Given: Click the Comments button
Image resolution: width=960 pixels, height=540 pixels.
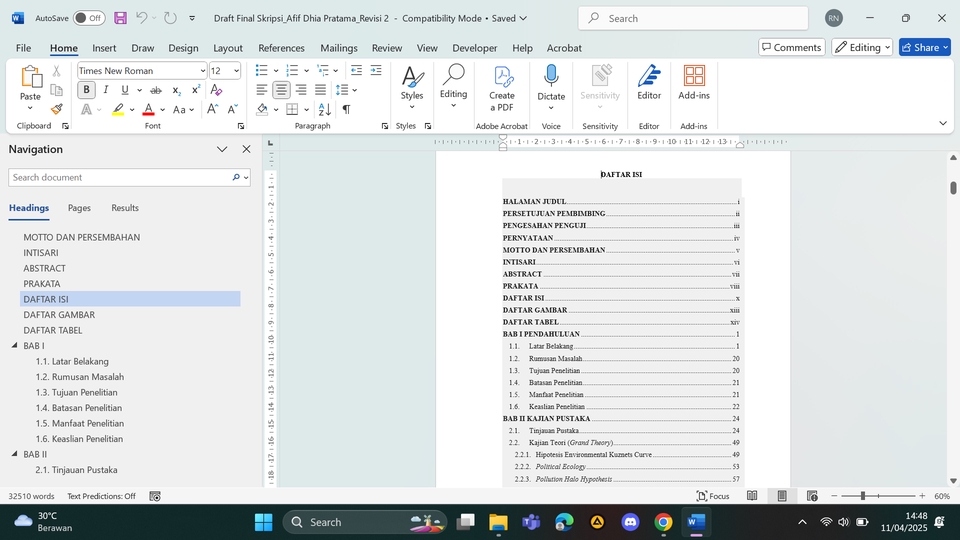Looking at the screenshot, I should (792, 47).
